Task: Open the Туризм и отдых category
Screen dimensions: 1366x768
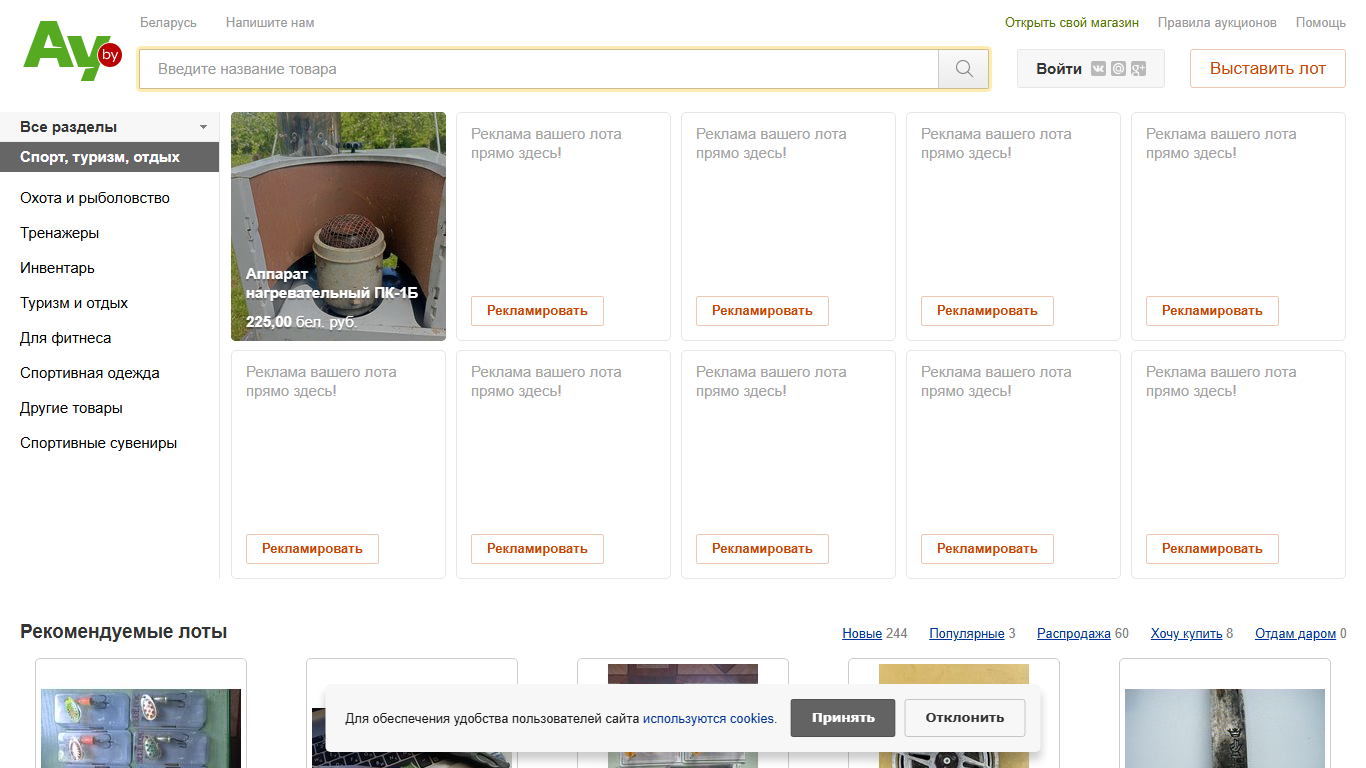Action: tap(74, 303)
